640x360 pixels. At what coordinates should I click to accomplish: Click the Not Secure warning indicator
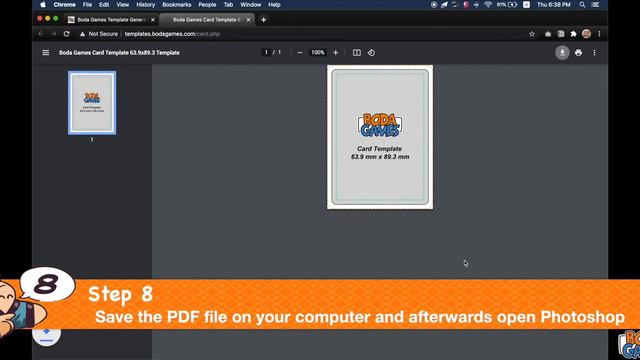click(x=99, y=34)
